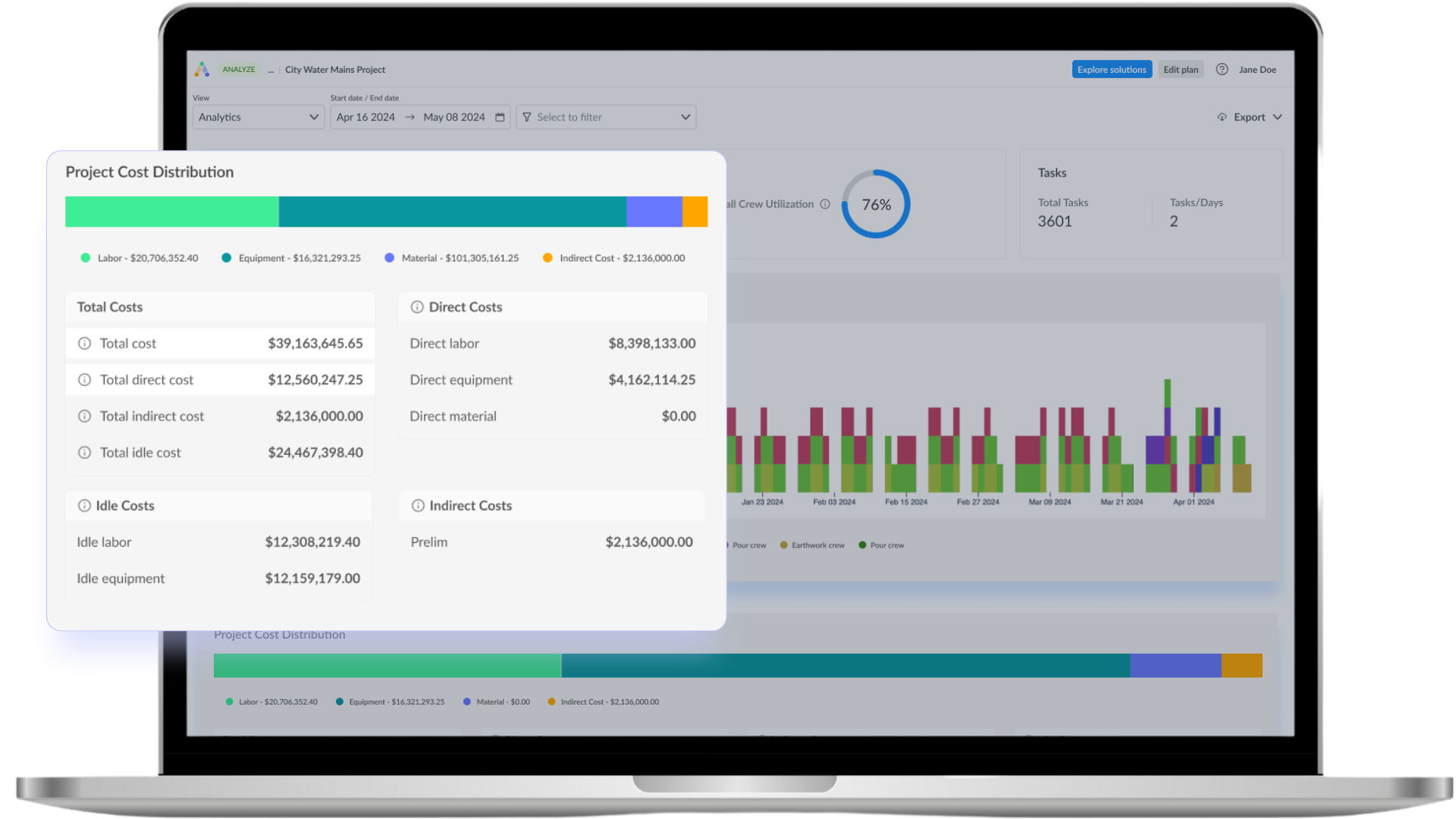The width and height of the screenshot is (1456, 819).
Task: Toggle Earthwork crew legend item
Action: click(812, 545)
